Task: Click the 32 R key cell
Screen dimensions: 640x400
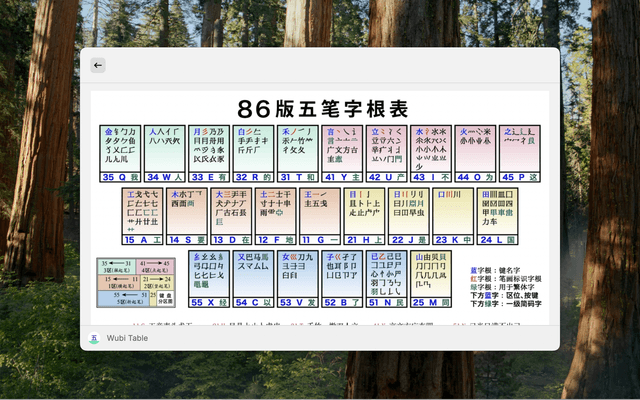Action: tap(254, 153)
